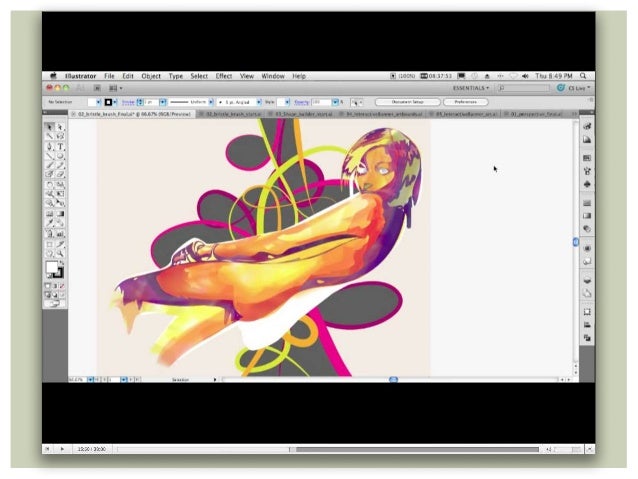Change the screen mode button
This screenshot has width=638, height=479.
[x=53, y=303]
